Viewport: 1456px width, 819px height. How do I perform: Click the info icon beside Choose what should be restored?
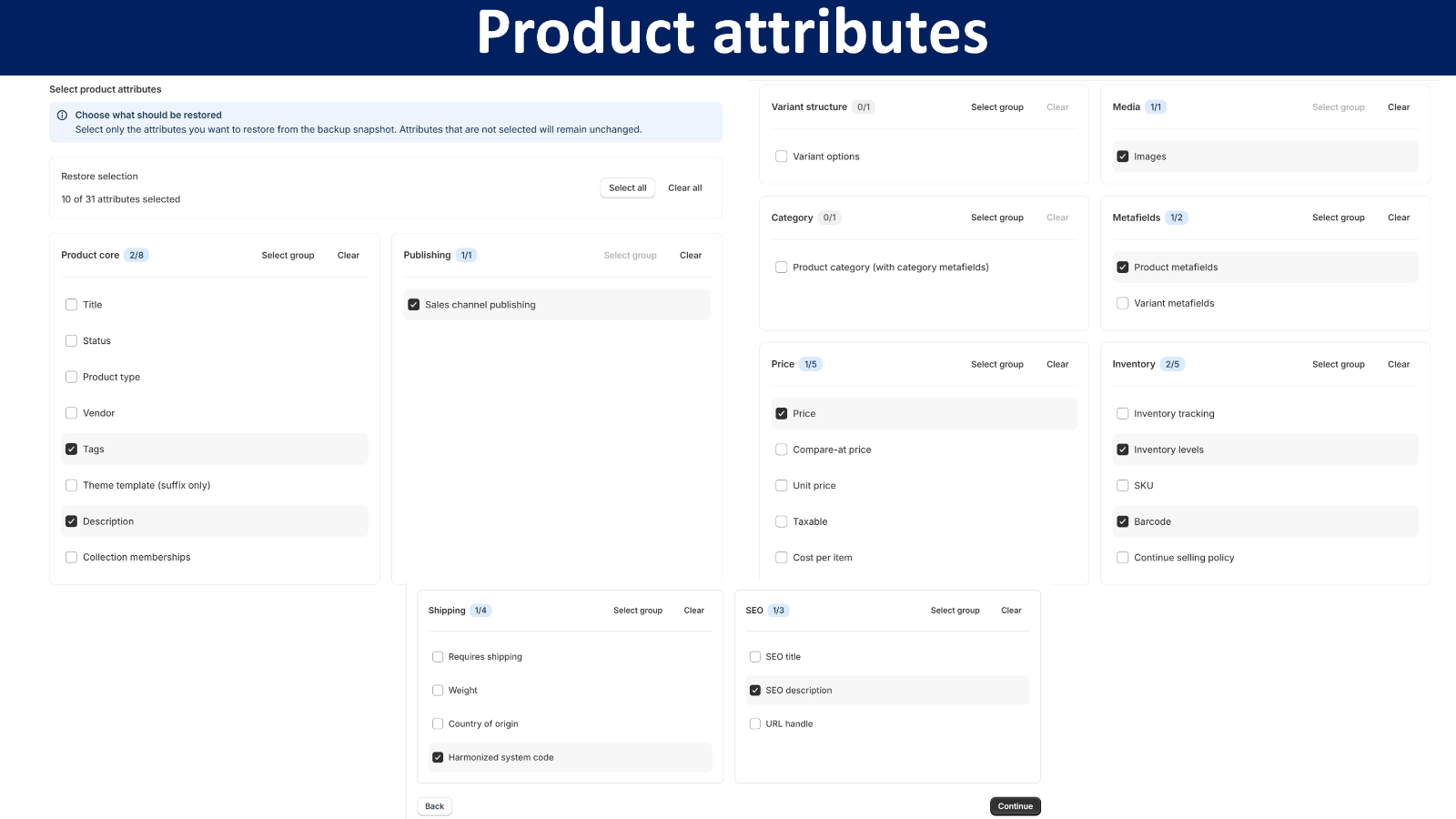(x=62, y=116)
